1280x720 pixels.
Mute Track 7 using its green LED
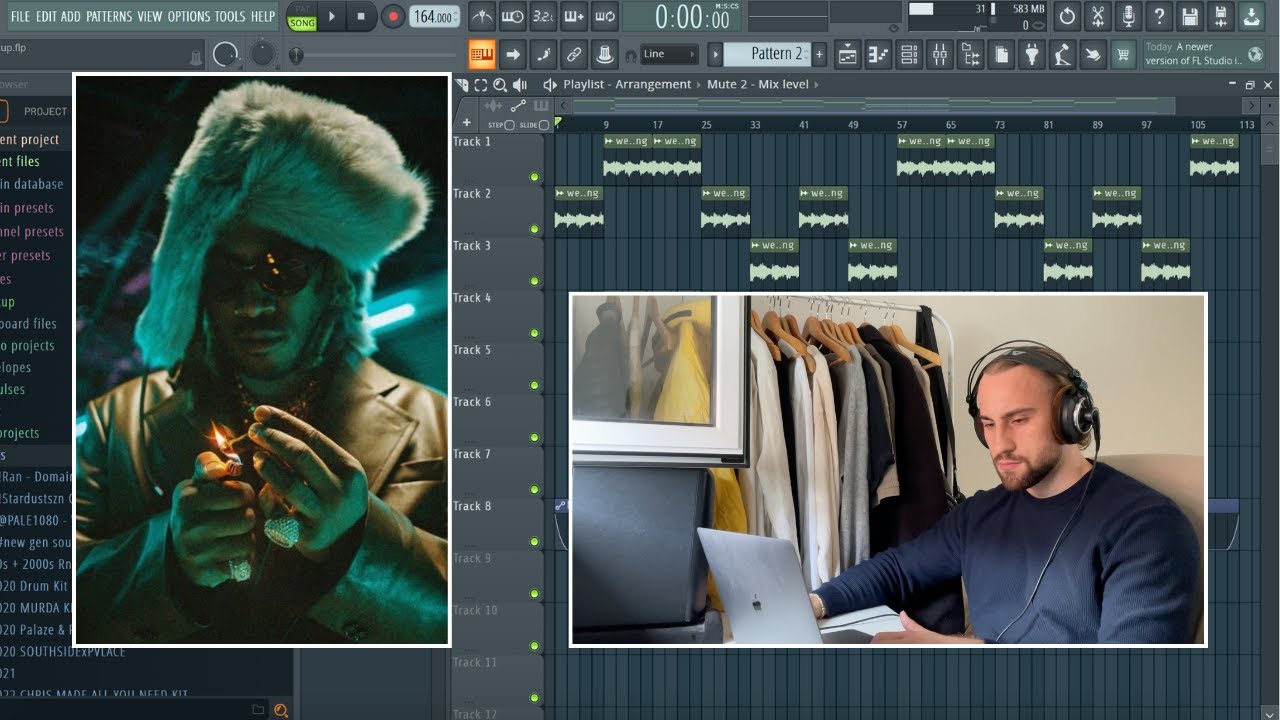point(534,489)
